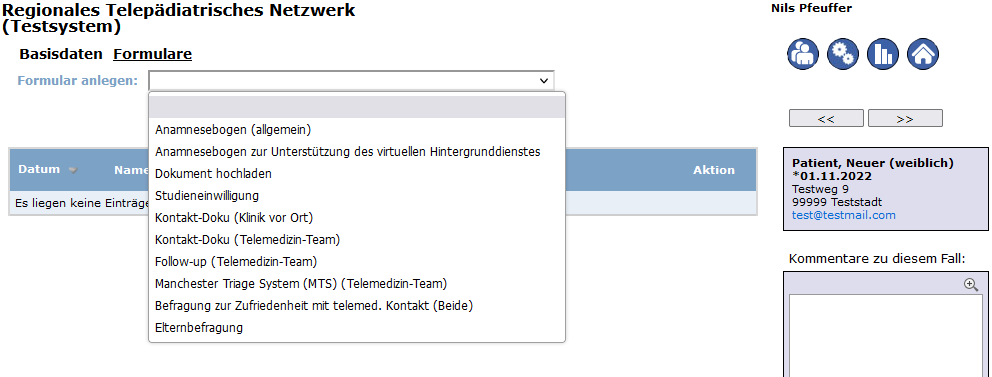
Task: Select the blank option at top of list
Action: [x=357, y=107]
